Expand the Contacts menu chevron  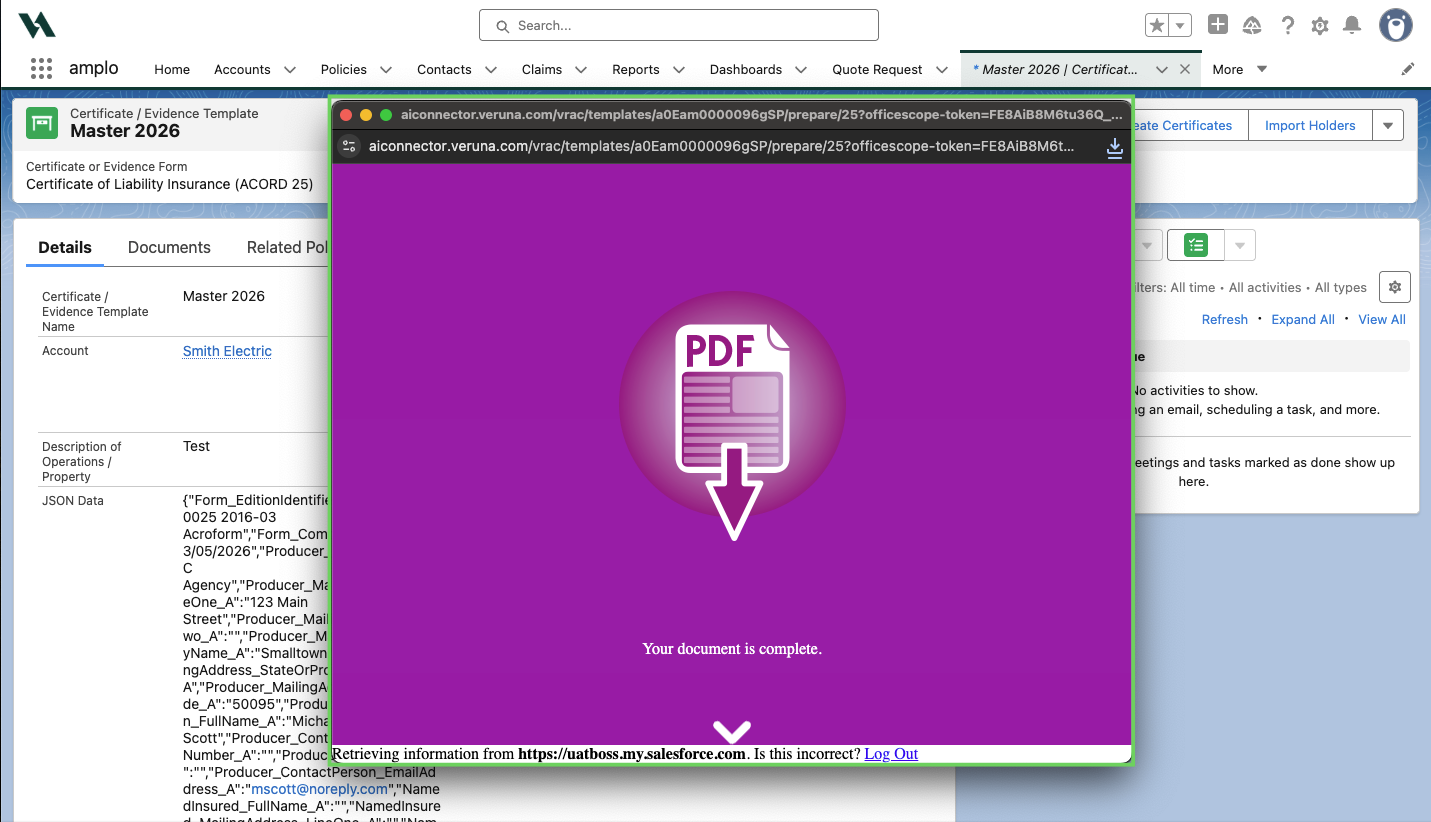491,69
